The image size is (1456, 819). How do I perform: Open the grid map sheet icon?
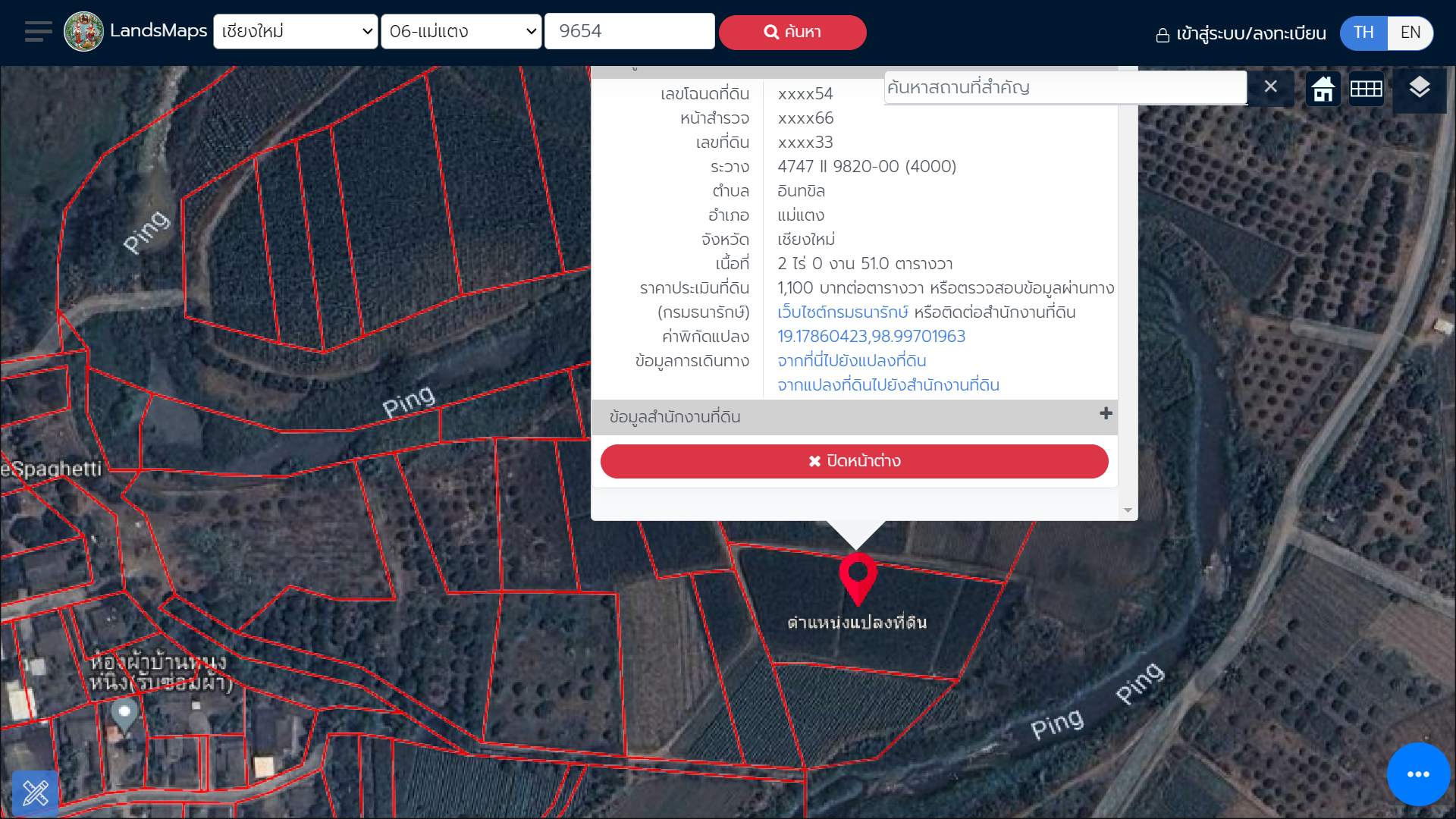(1367, 89)
